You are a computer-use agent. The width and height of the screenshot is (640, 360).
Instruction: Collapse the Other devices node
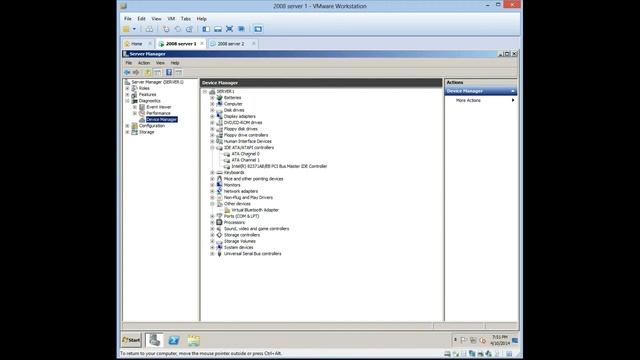212,204
